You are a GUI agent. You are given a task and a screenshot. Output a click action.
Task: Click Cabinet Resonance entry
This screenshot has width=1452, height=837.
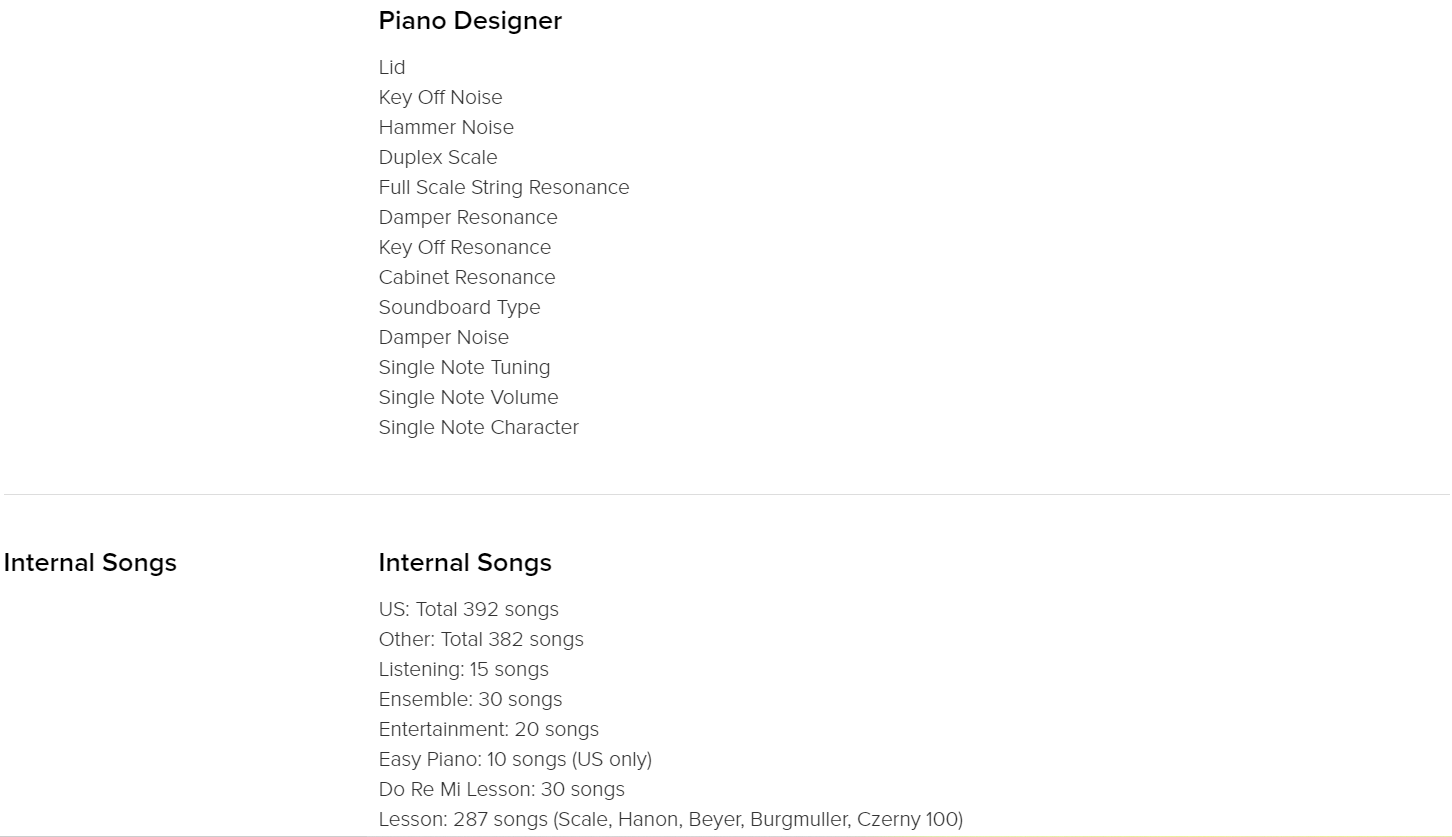[x=467, y=277]
